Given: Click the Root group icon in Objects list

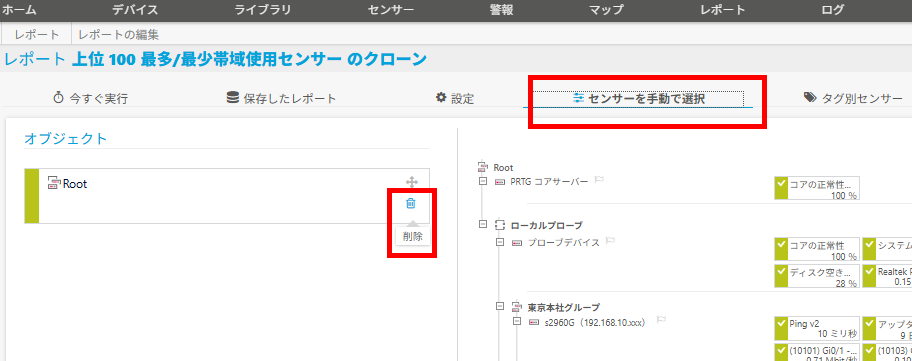Looking at the screenshot, I should (x=54, y=184).
